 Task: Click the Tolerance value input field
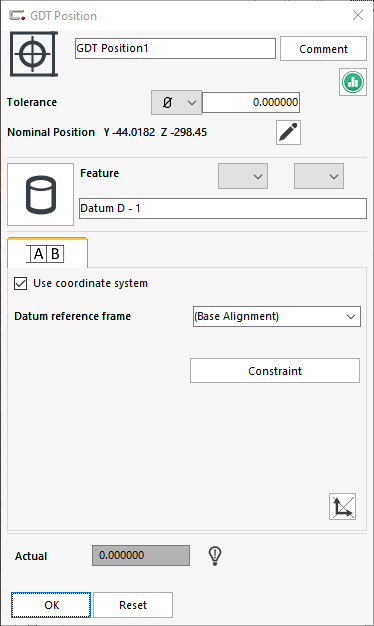pyautogui.click(x=251, y=103)
